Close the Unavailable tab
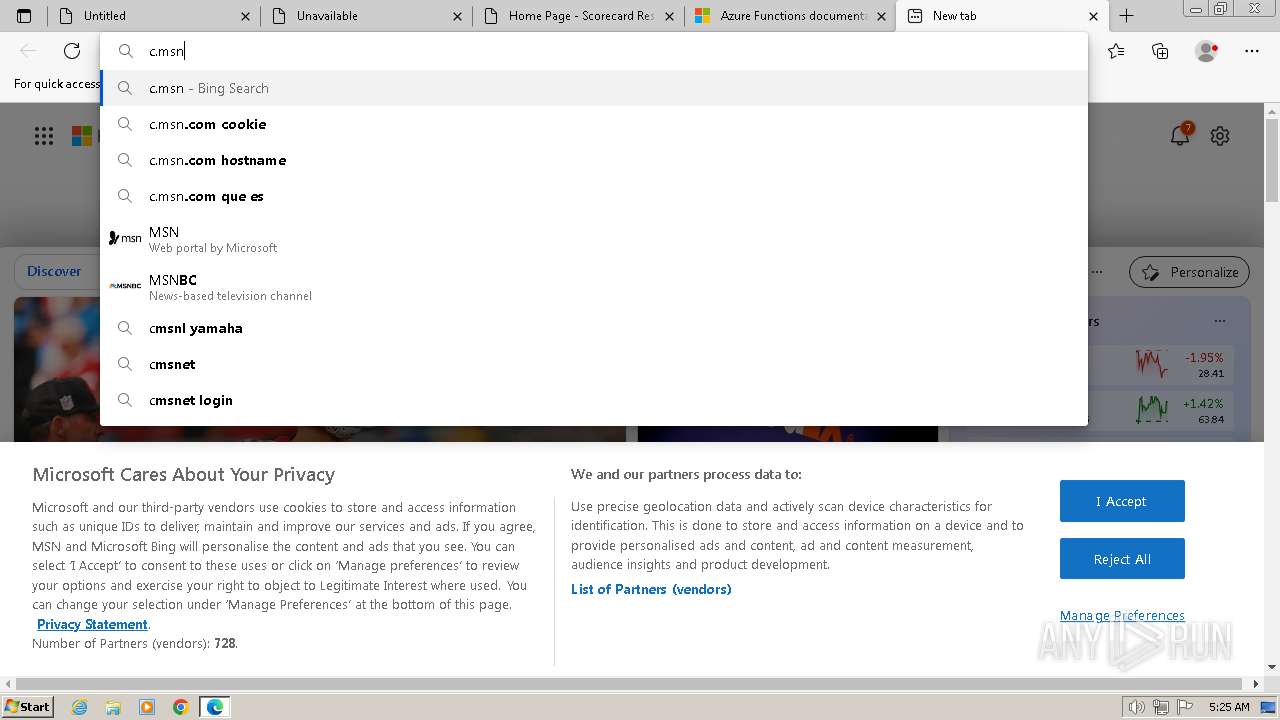The width and height of the screenshot is (1280, 720). pos(458,16)
